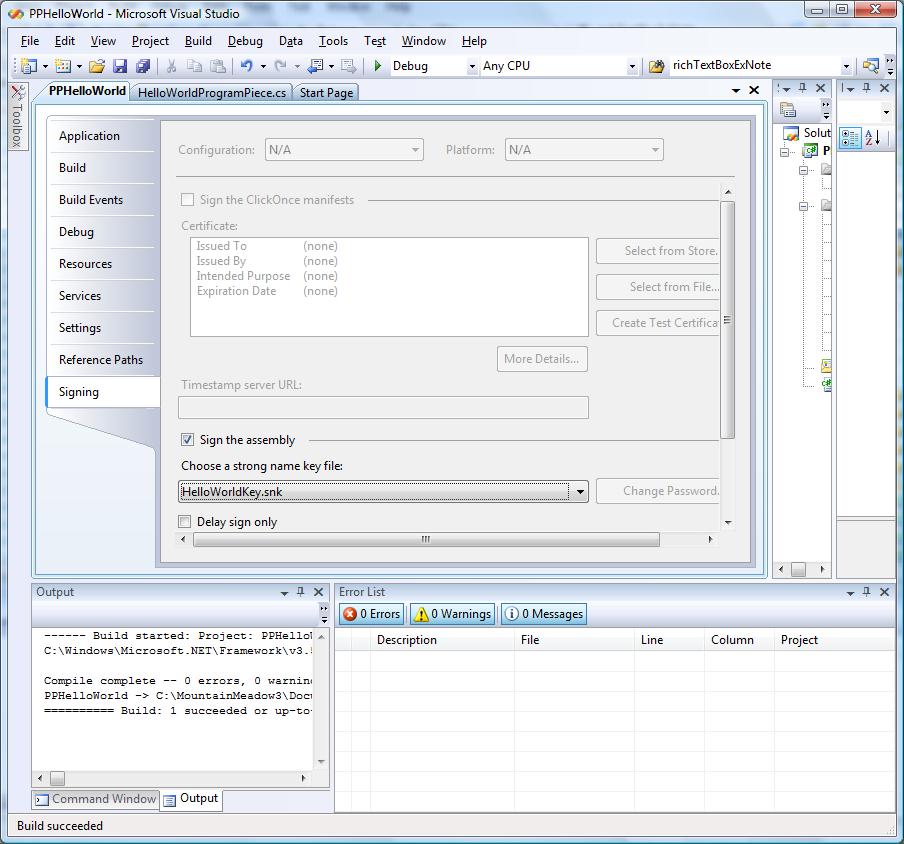This screenshot has height=844, width=904.
Task: Click the horizontal scrollbar under signing page
Action: (x=426, y=540)
